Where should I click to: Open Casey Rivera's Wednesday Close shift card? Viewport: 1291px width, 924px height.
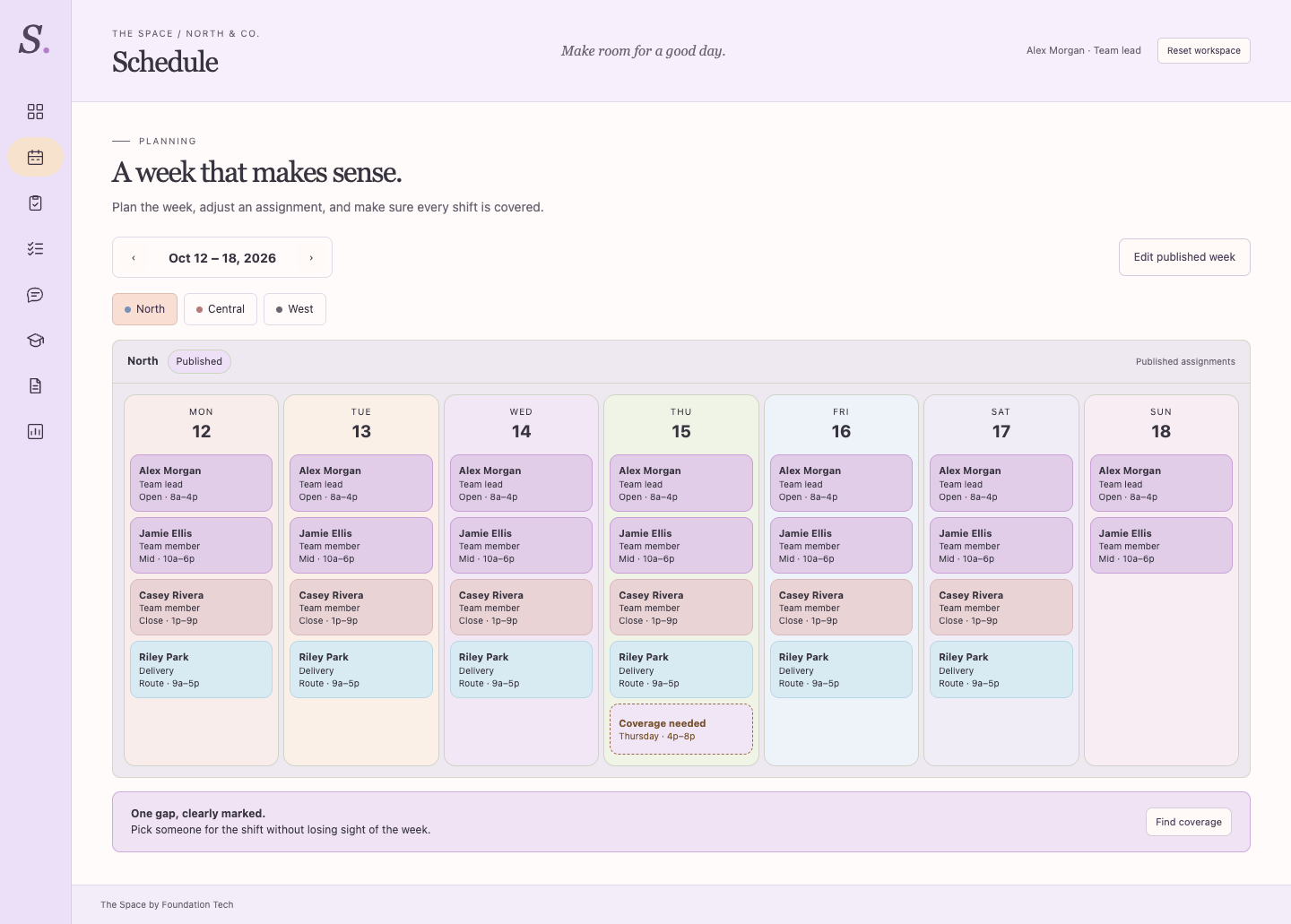521,607
